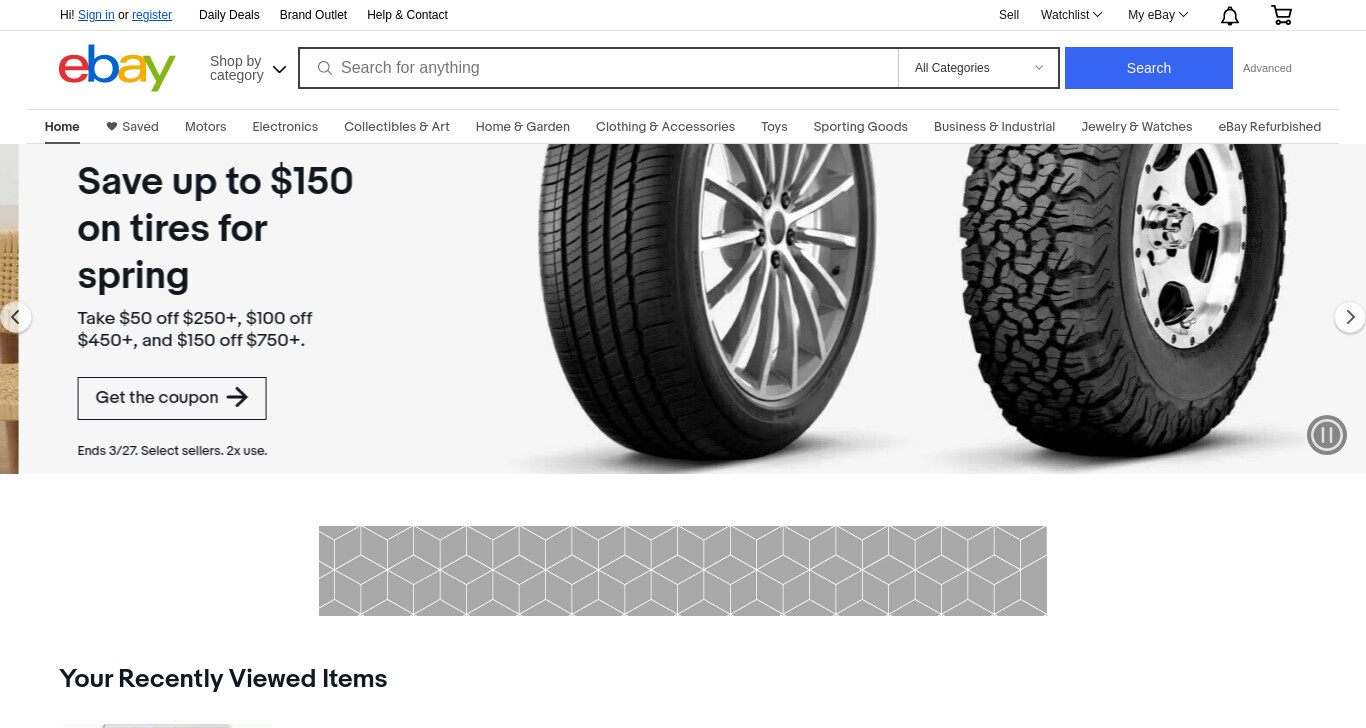The width and height of the screenshot is (1366, 728).
Task: Open the Motors category tab
Action: (x=205, y=127)
